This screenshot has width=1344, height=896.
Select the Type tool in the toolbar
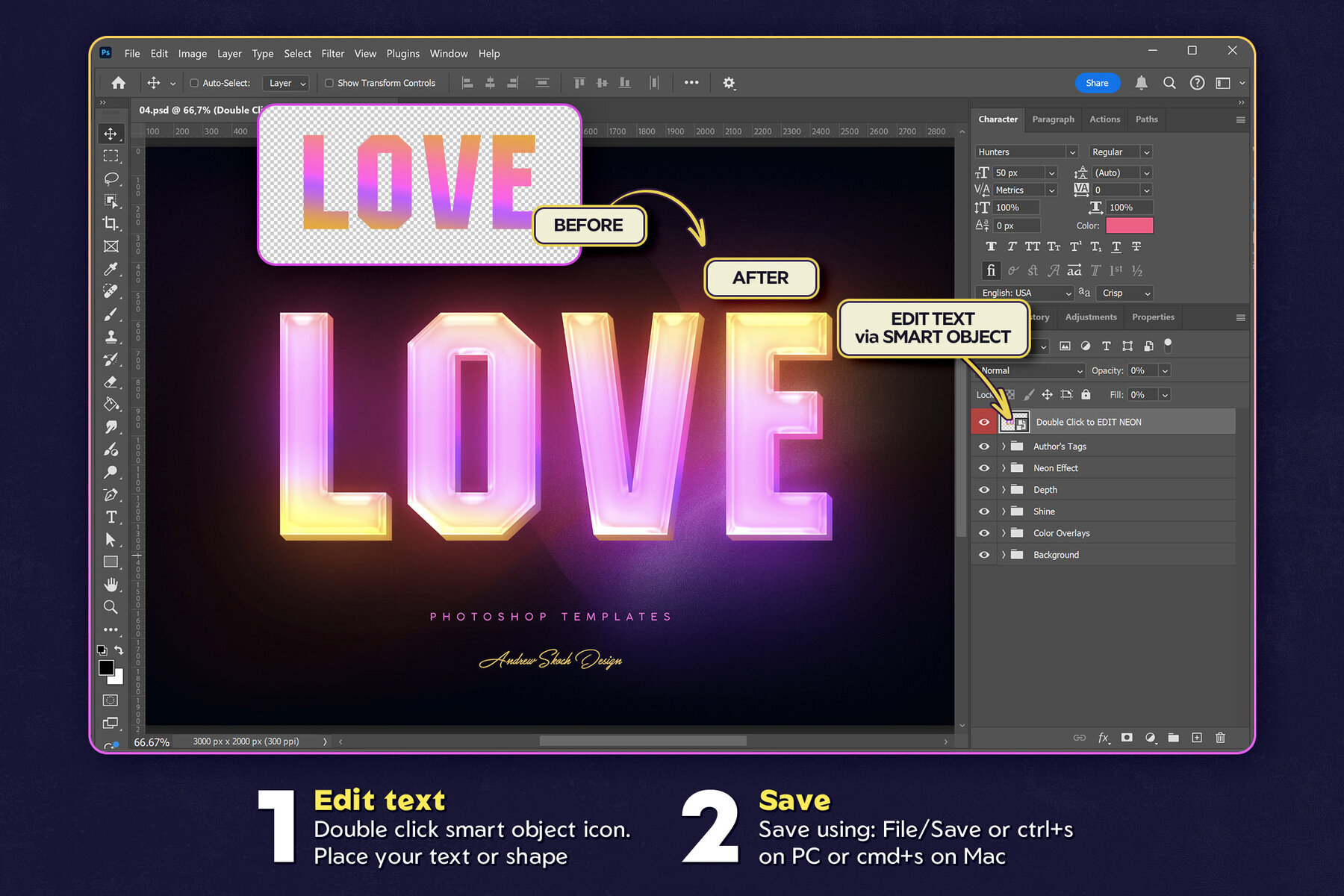111,517
